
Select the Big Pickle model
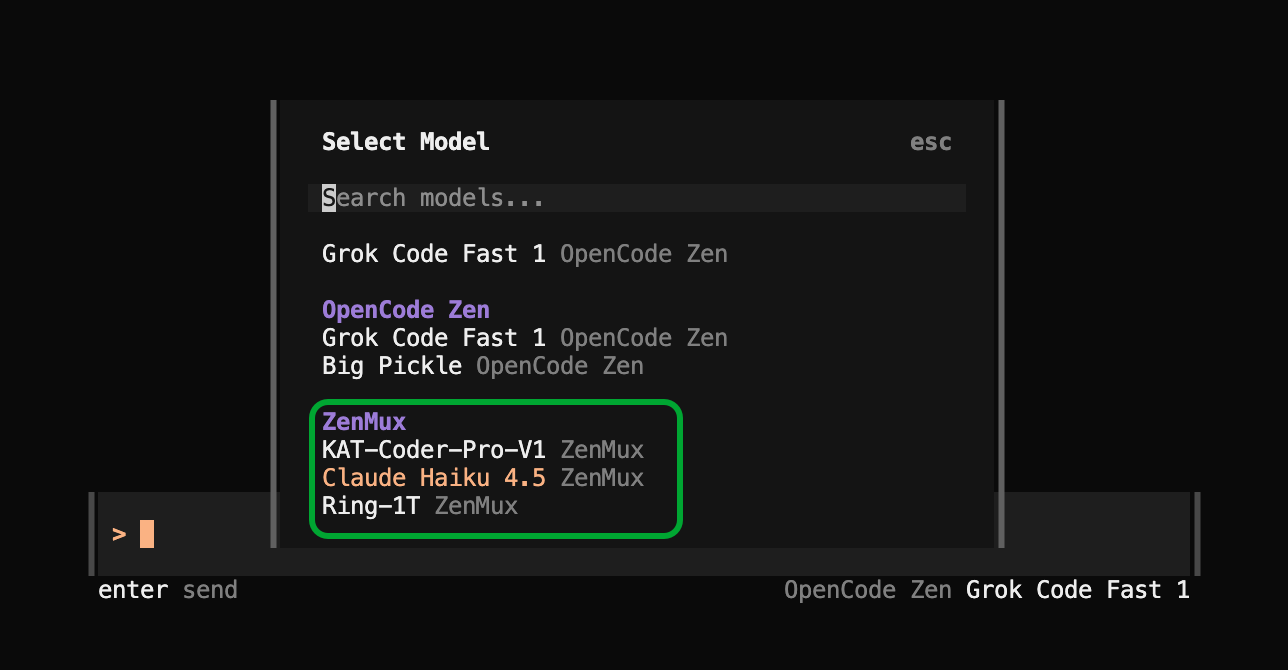click(x=391, y=366)
